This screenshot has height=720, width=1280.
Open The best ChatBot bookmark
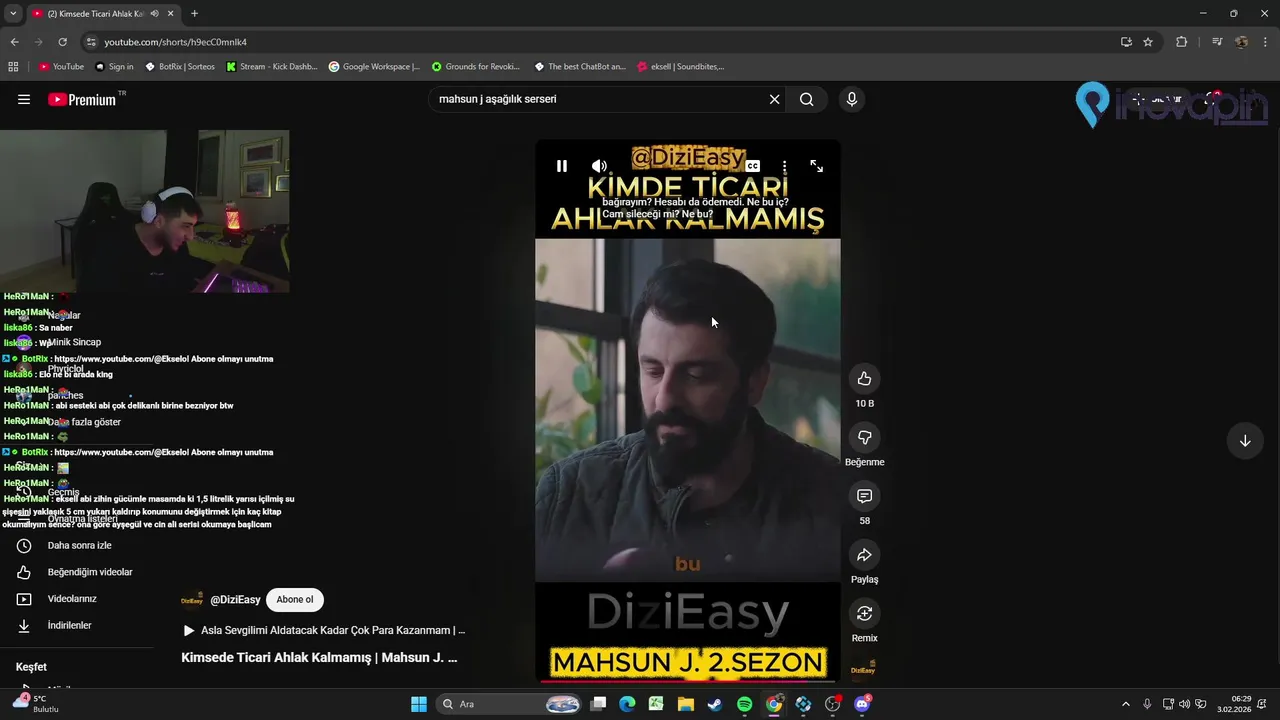point(580,67)
